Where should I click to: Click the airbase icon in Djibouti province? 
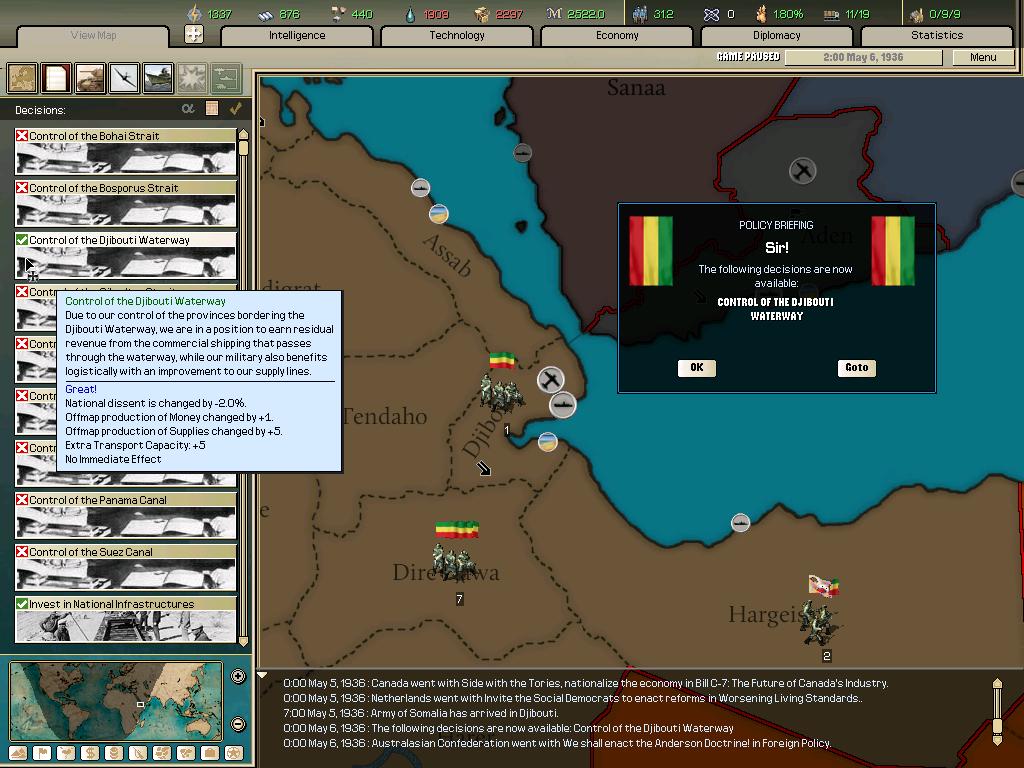pos(551,379)
